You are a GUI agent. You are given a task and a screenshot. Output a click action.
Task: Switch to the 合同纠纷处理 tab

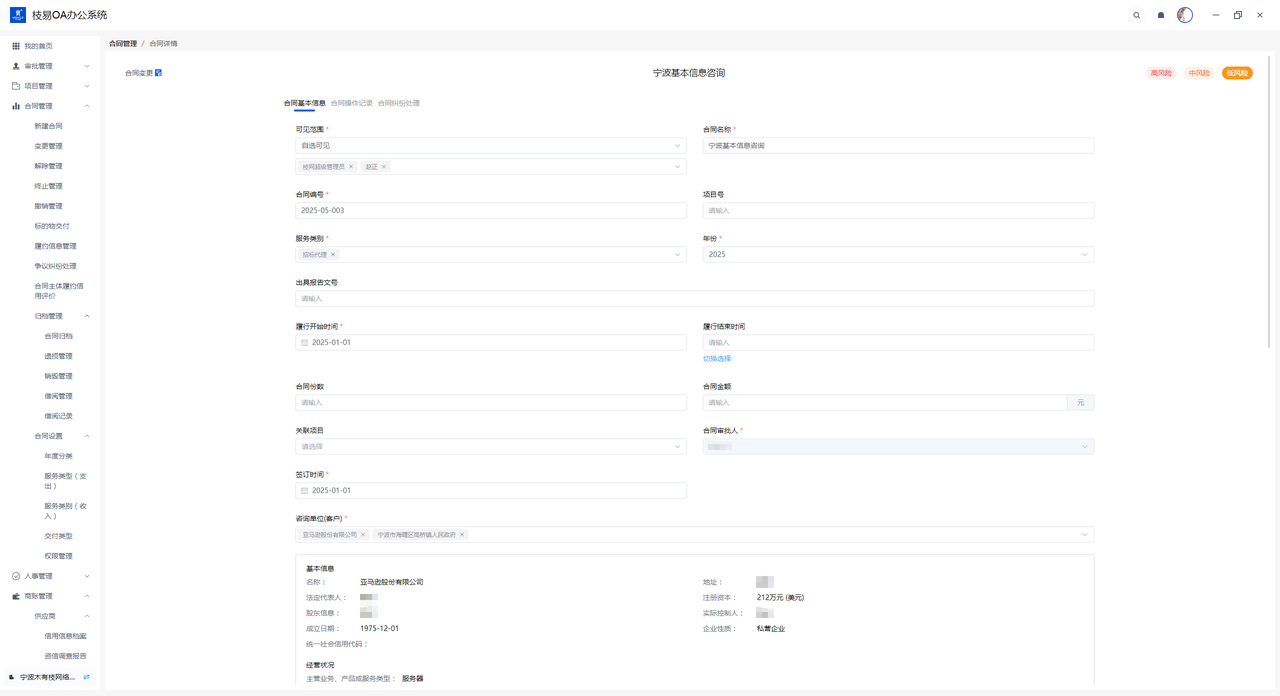[x=398, y=103]
